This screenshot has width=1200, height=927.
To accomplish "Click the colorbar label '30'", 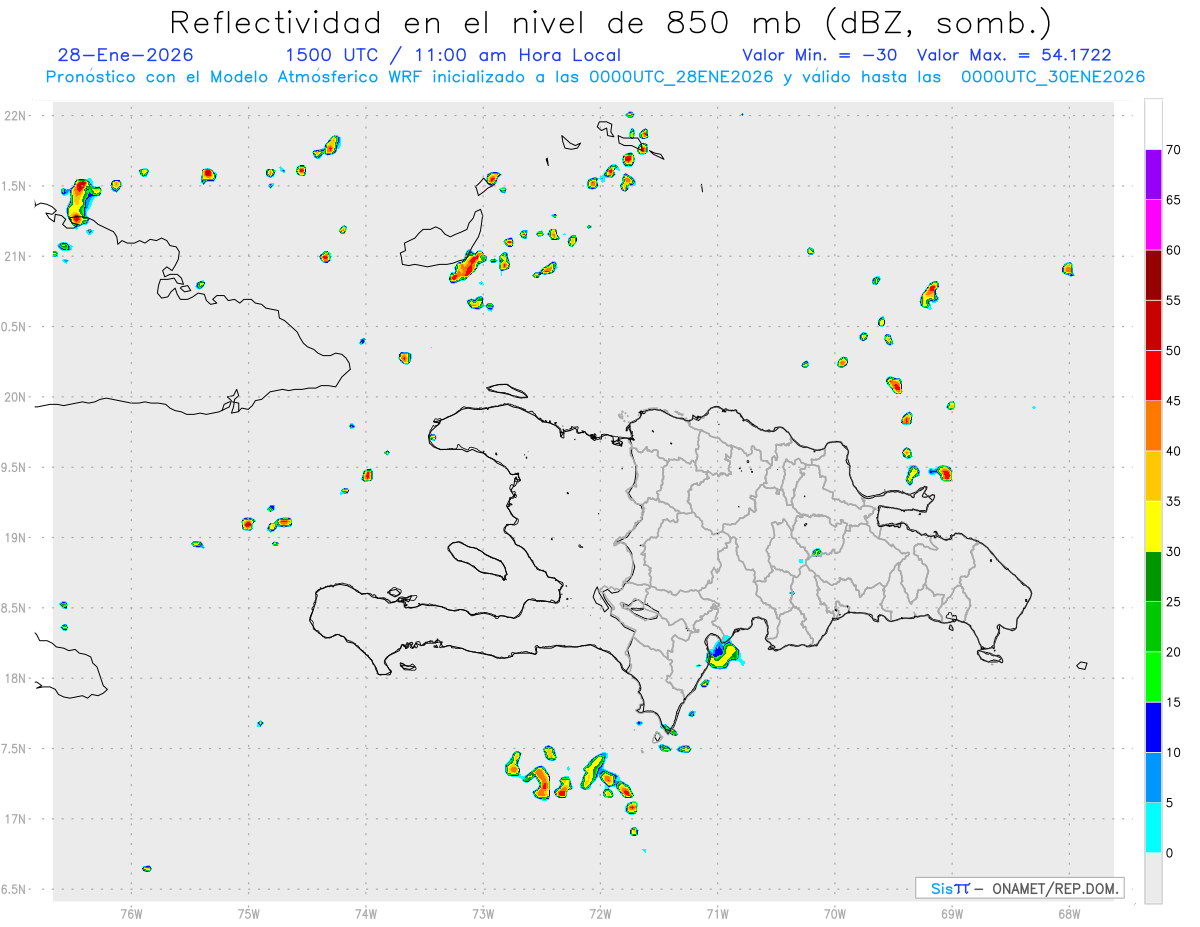I will [x=1174, y=551].
